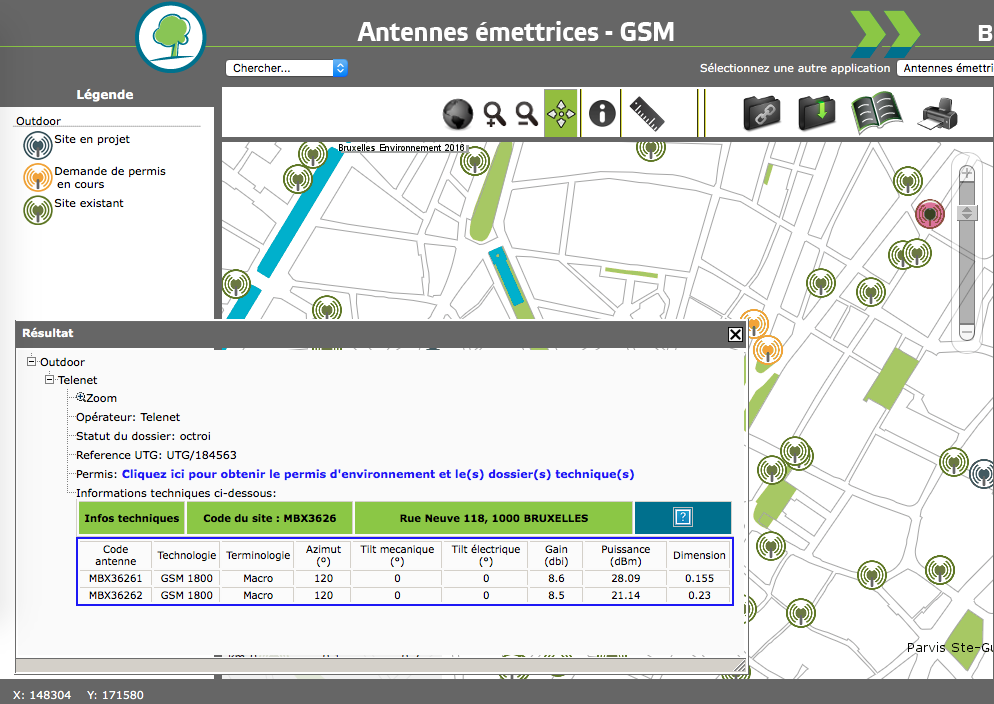Select antenna code MBX36261 cell
This screenshot has height=704, width=994.
tap(115, 578)
